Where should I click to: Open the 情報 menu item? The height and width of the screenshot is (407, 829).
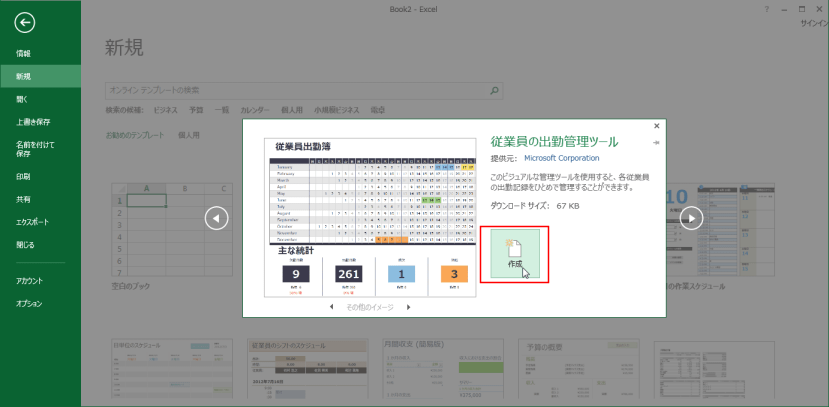coord(23,53)
